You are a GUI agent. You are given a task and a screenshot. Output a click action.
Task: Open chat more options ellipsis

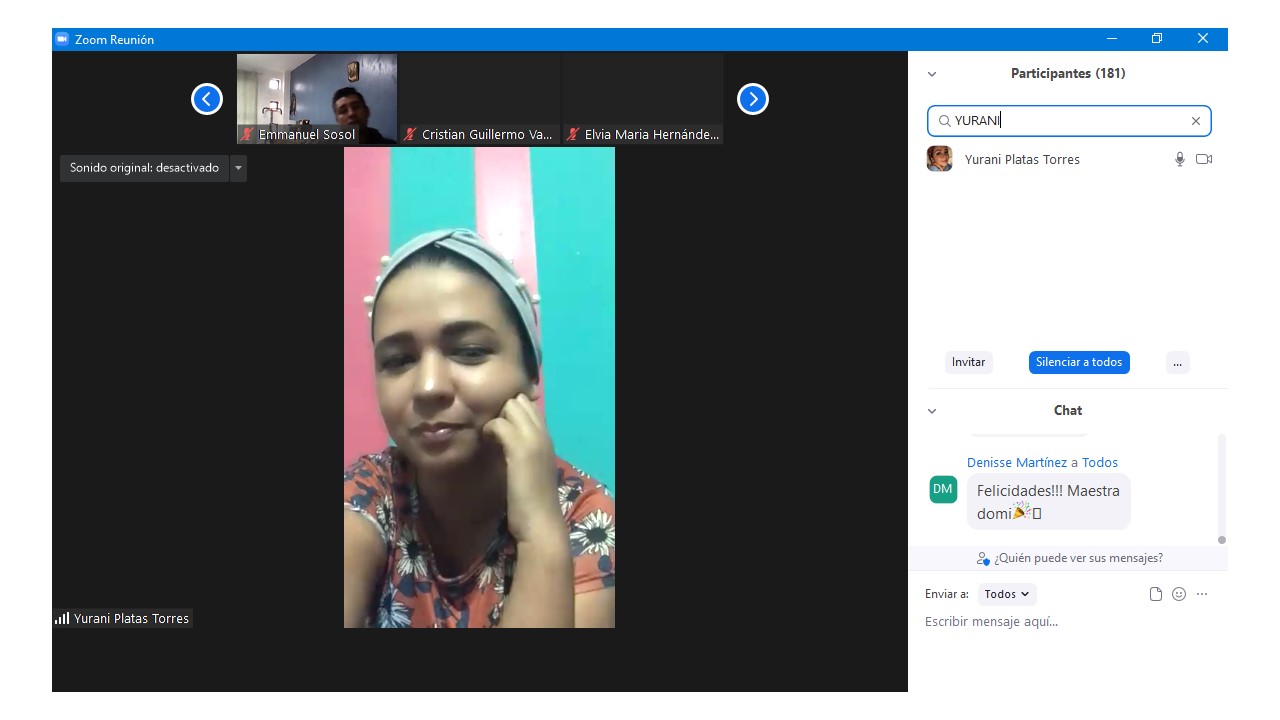(1202, 594)
